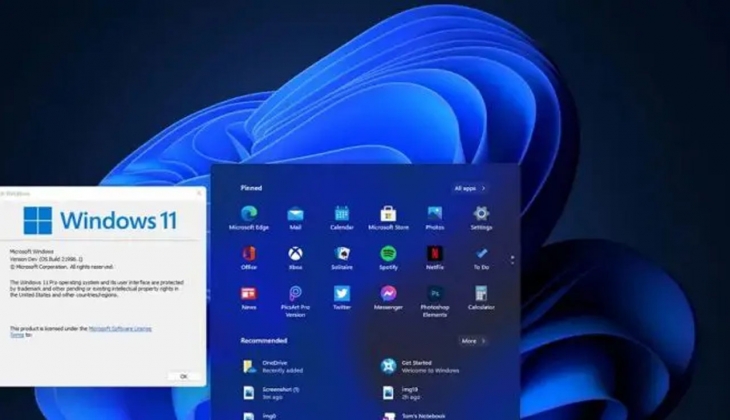Image resolution: width=730 pixels, height=420 pixels.
Task: Launch Messenger app
Action: 388,298
